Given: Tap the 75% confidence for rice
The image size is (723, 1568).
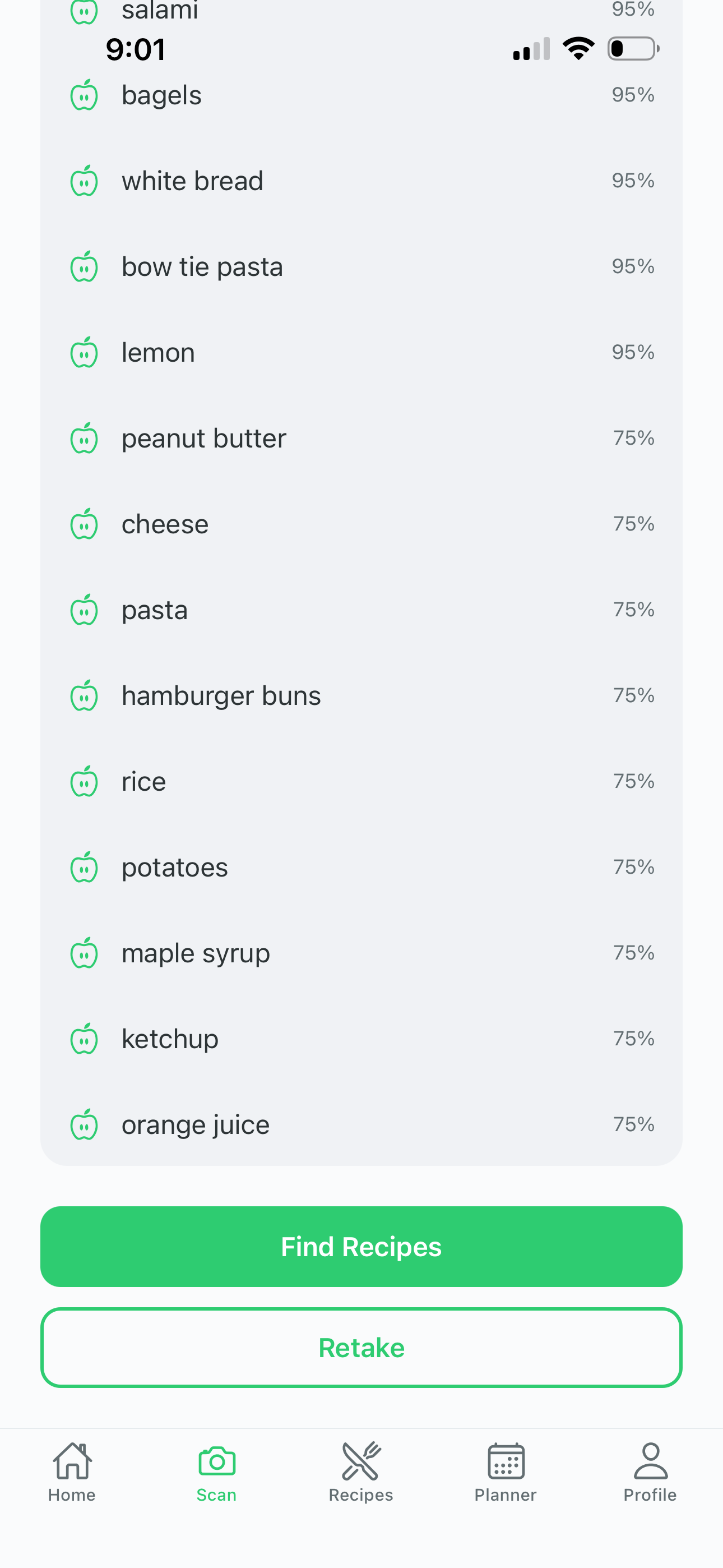Looking at the screenshot, I should point(633,781).
